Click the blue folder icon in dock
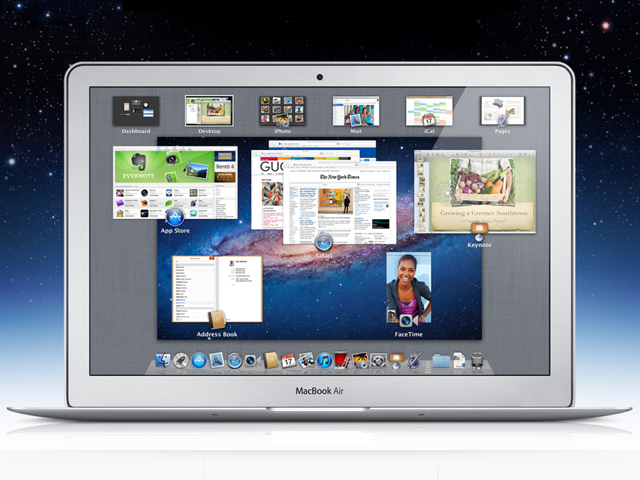 441,360
